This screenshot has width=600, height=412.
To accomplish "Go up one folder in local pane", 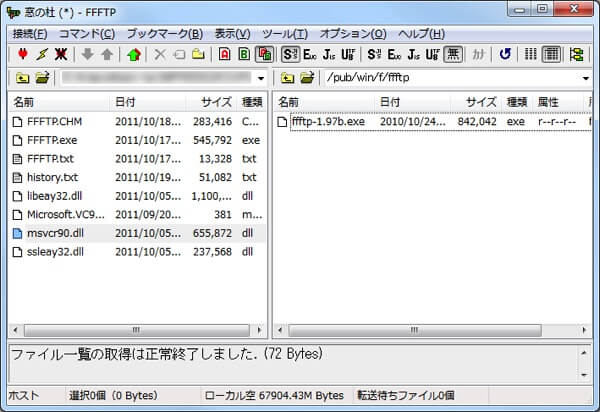I will pyautogui.click(x=22, y=78).
